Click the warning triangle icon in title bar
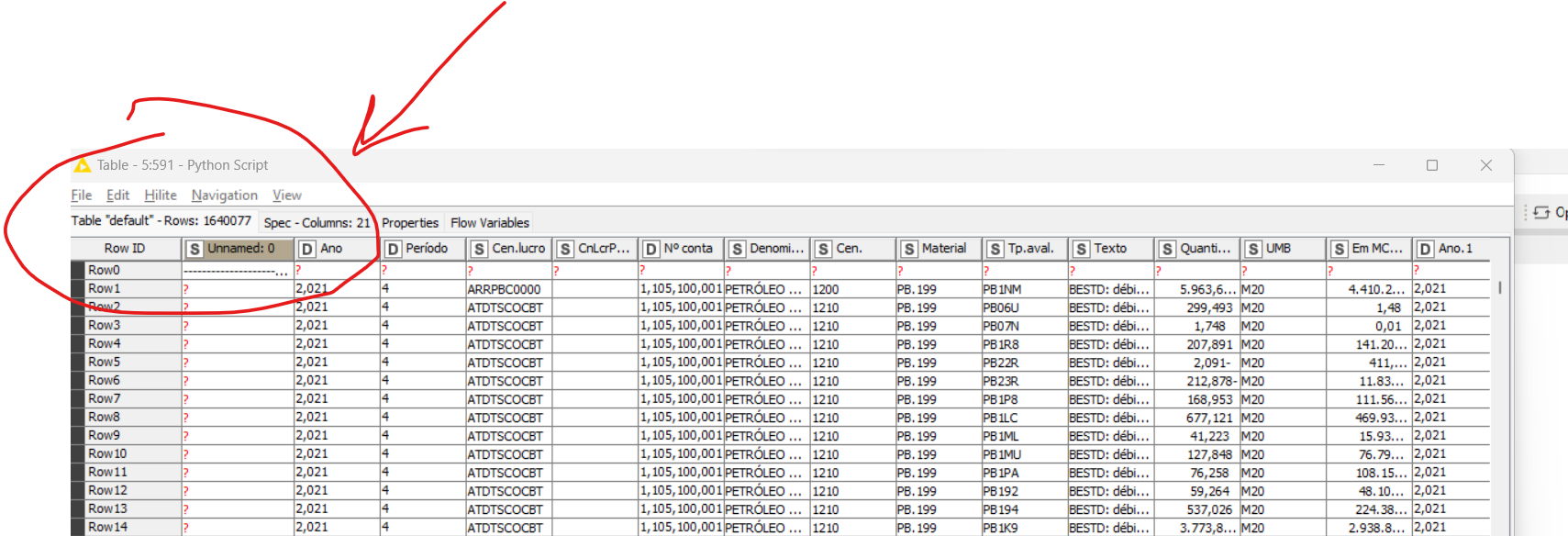The width and height of the screenshot is (1568, 536). click(x=83, y=165)
